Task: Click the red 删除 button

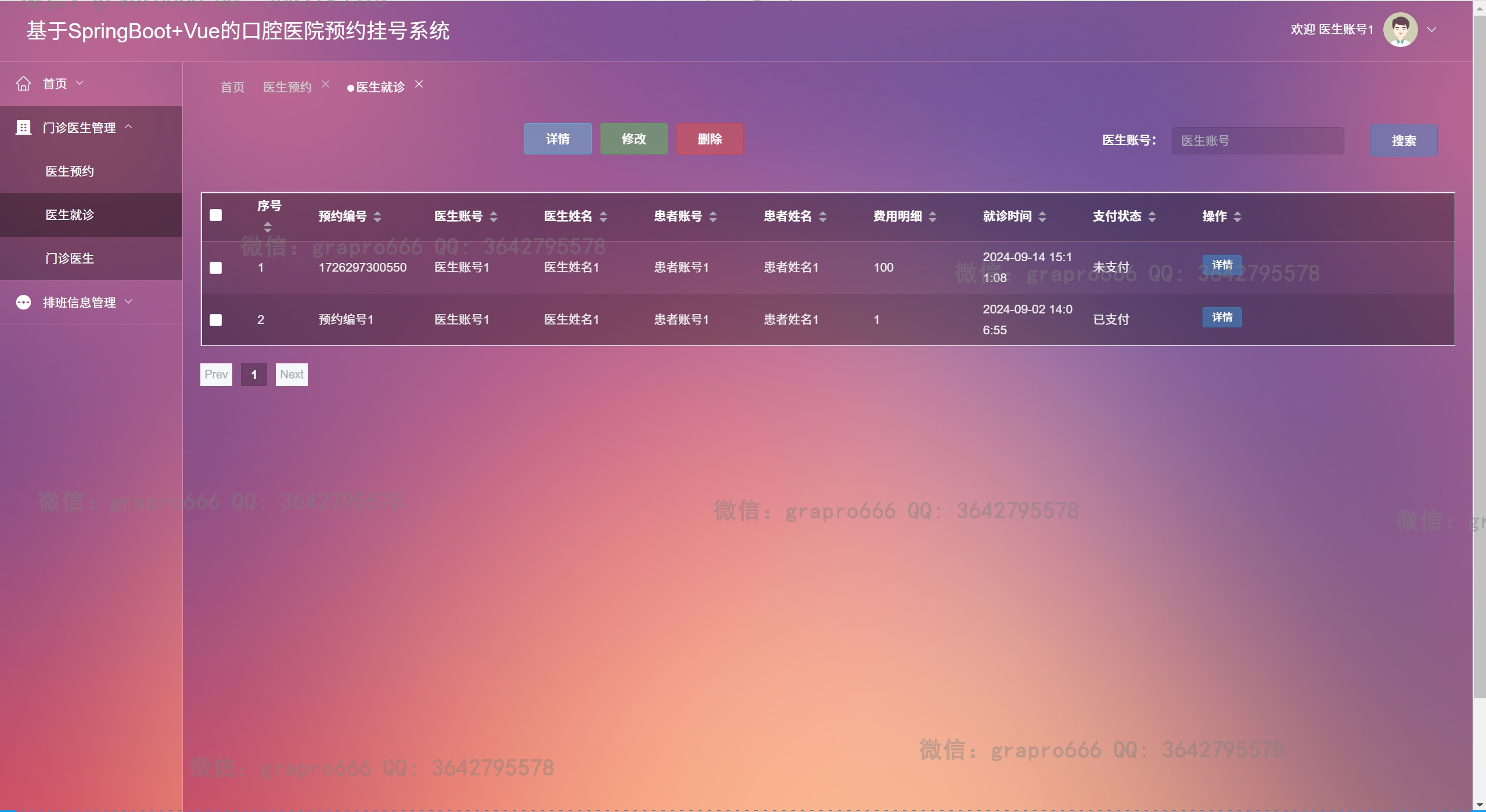Action: pos(710,139)
